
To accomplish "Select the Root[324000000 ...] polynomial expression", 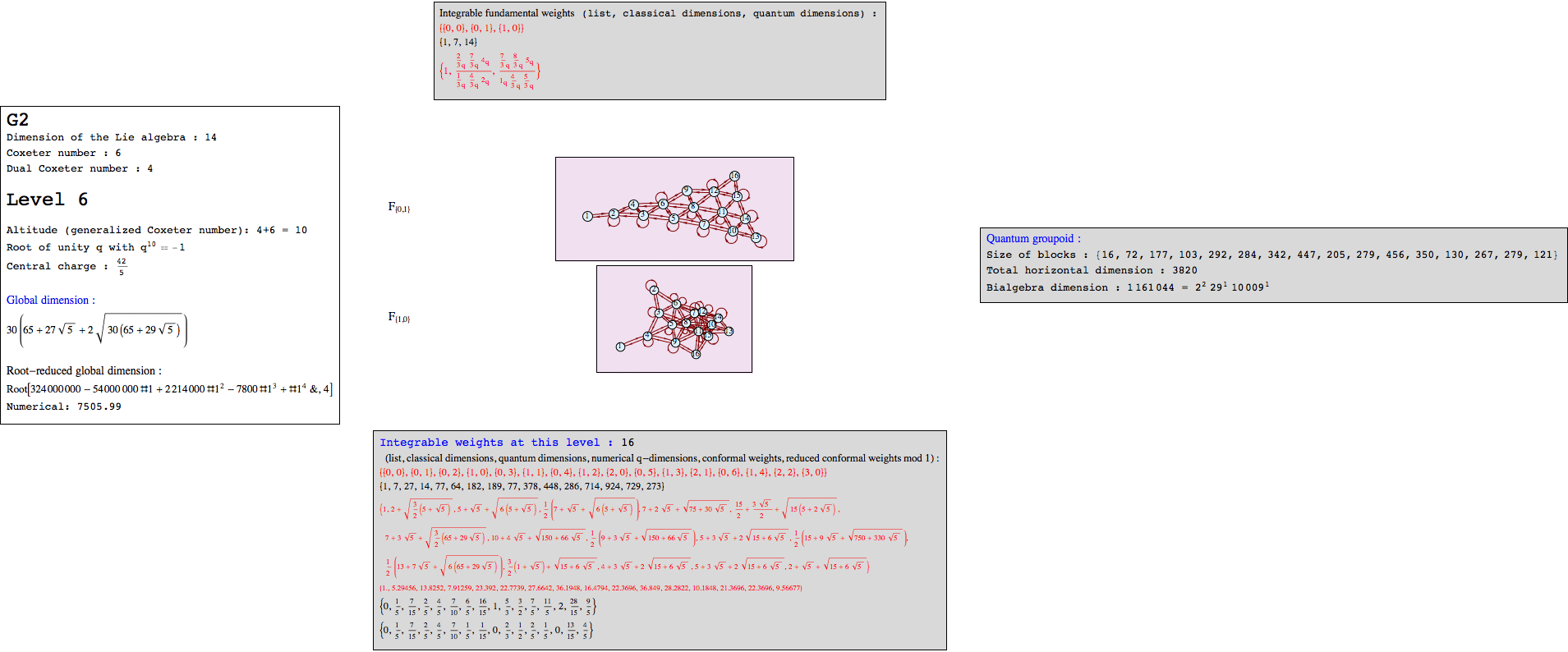I will click(x=169, y=388).
